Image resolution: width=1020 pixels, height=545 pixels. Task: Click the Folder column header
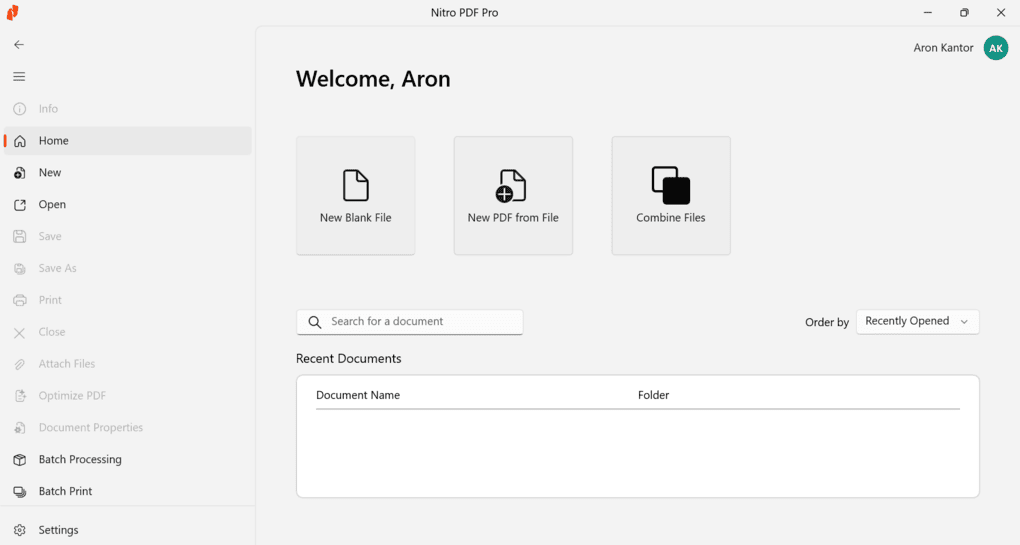point(653,395)
